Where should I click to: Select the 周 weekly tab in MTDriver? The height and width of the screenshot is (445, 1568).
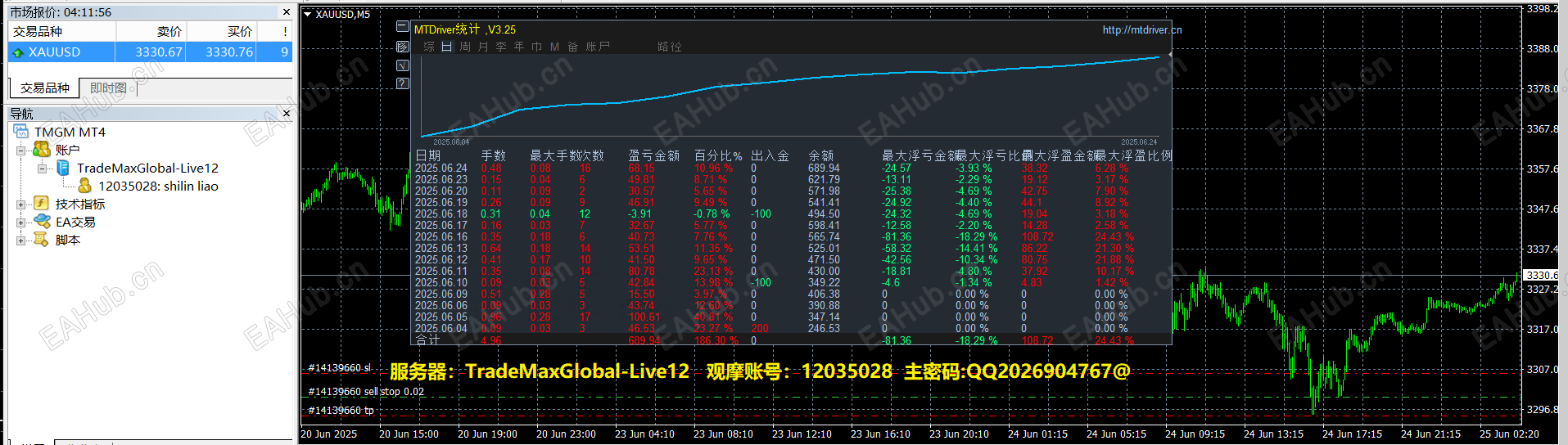pyautogui.click(x=465, y=47)
